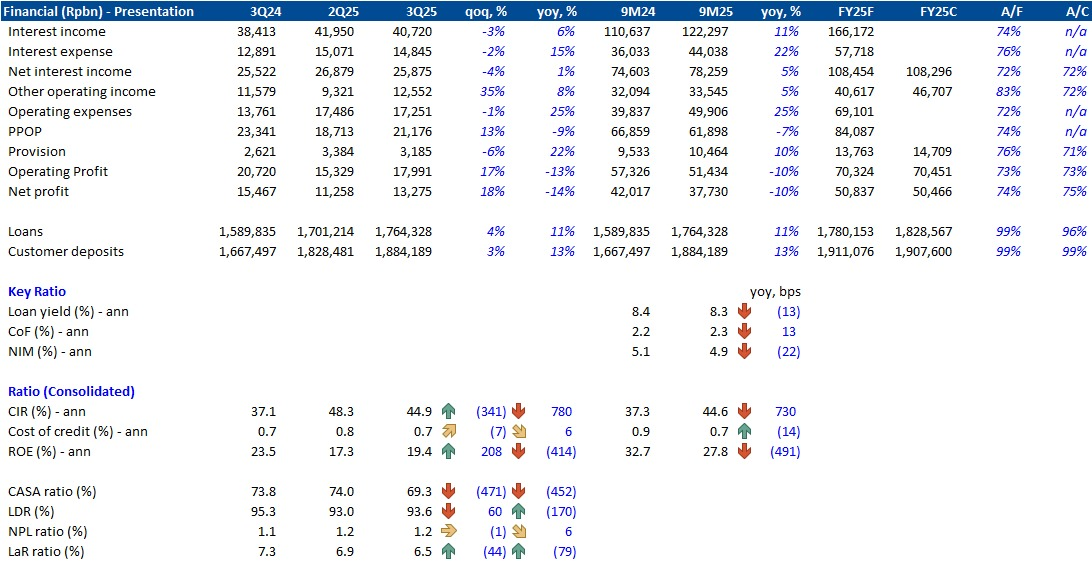1092x561 pixels.
Task: Click yellow diagonal-down arrow before NPL ratio 6
Action: coord(519,531)
